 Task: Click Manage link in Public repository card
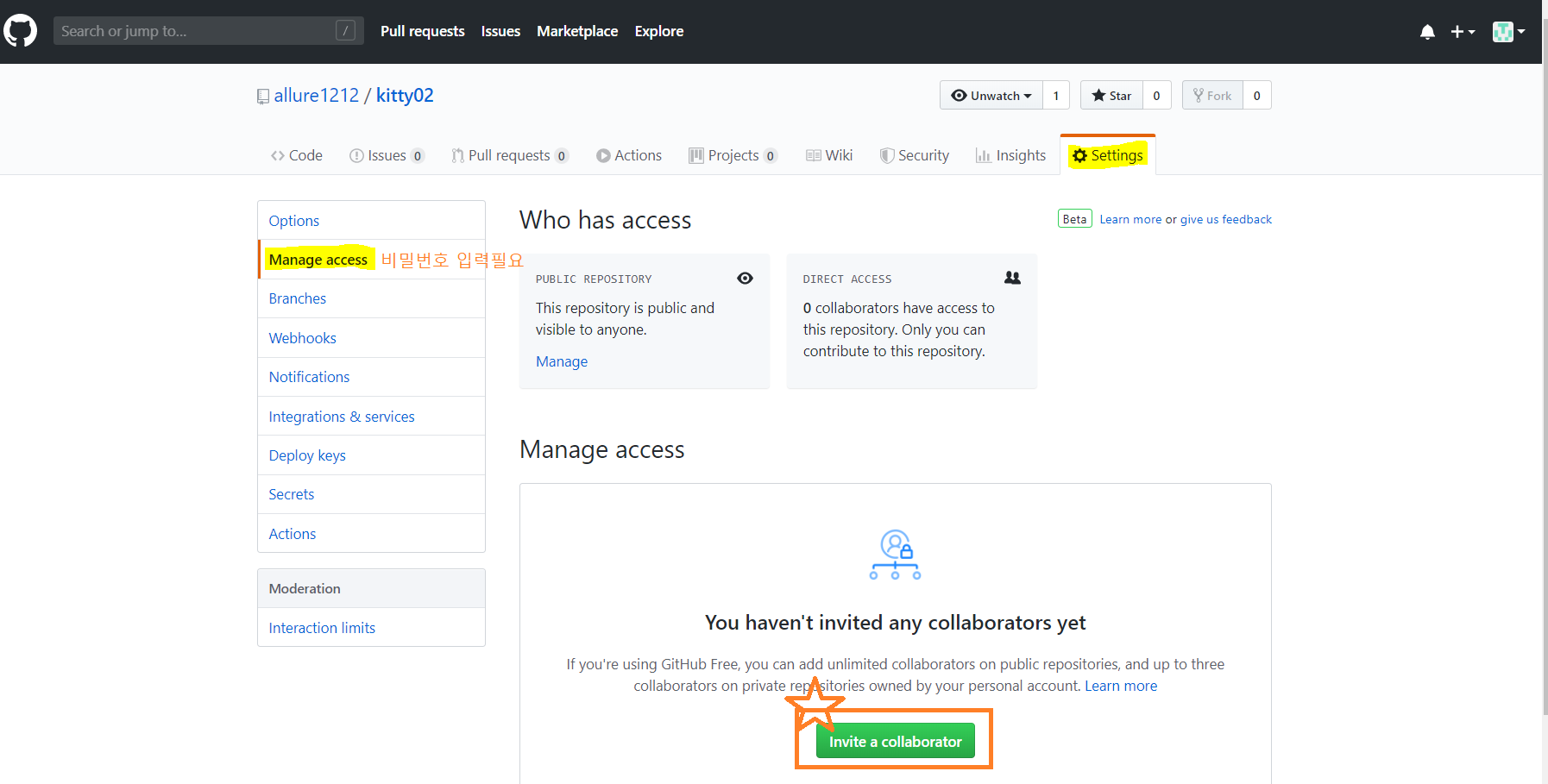[x=562, y=361]
